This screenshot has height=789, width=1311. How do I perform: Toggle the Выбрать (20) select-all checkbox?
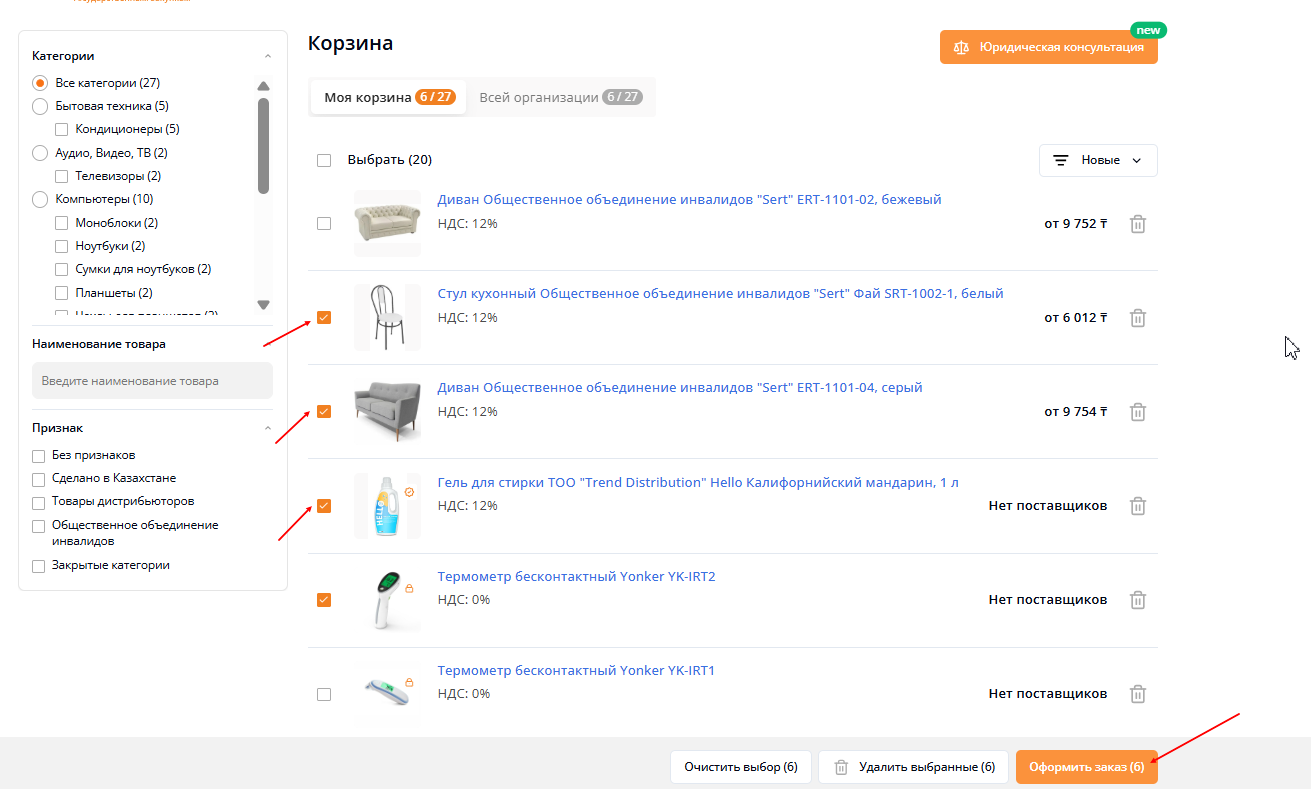(324, 160)
